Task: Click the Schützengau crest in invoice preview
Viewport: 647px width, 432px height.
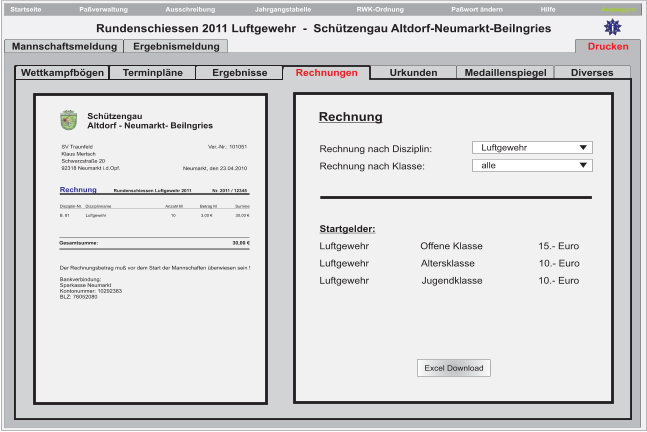Action: (68, 120)
